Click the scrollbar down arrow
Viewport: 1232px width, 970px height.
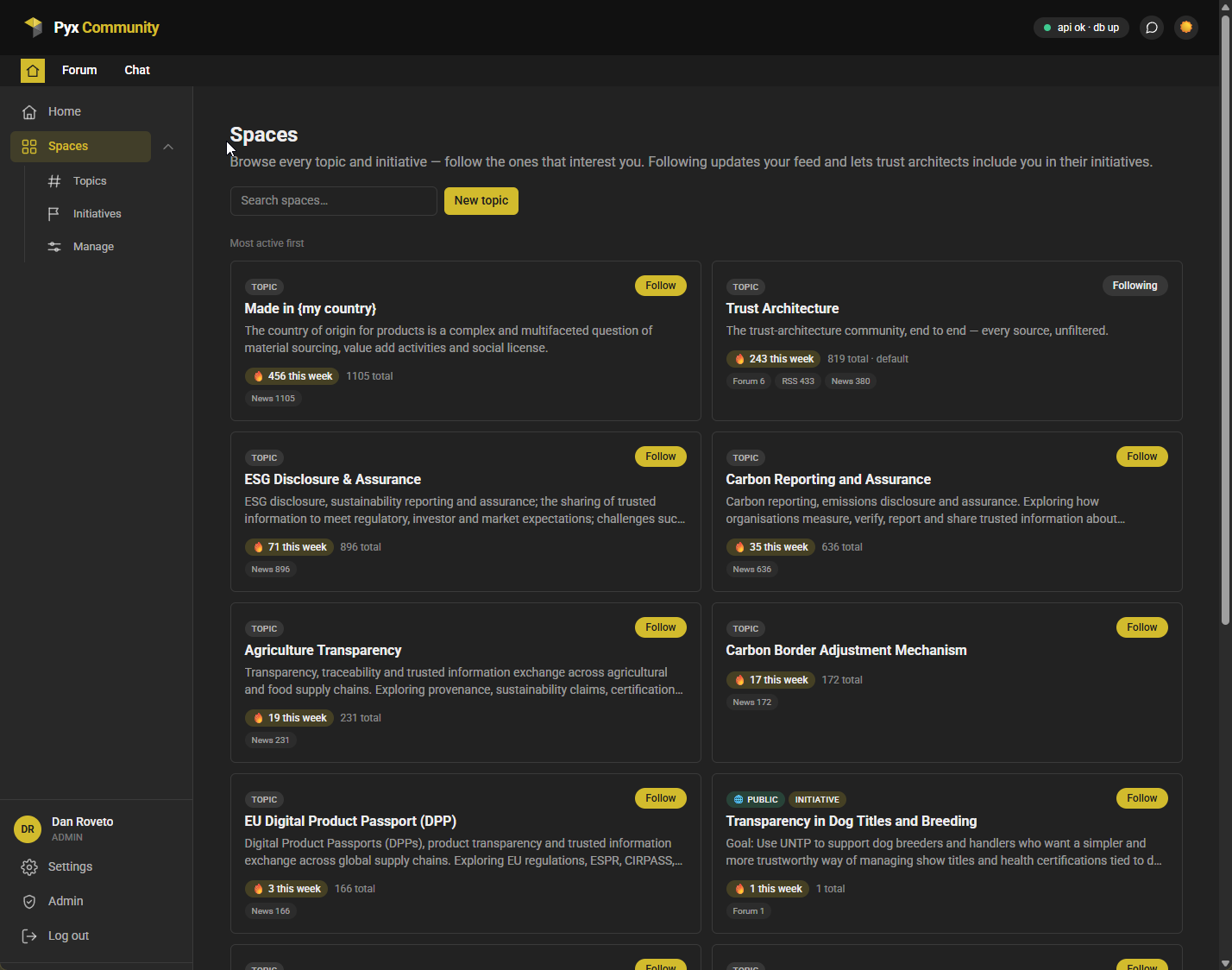tap(1225, 963)
